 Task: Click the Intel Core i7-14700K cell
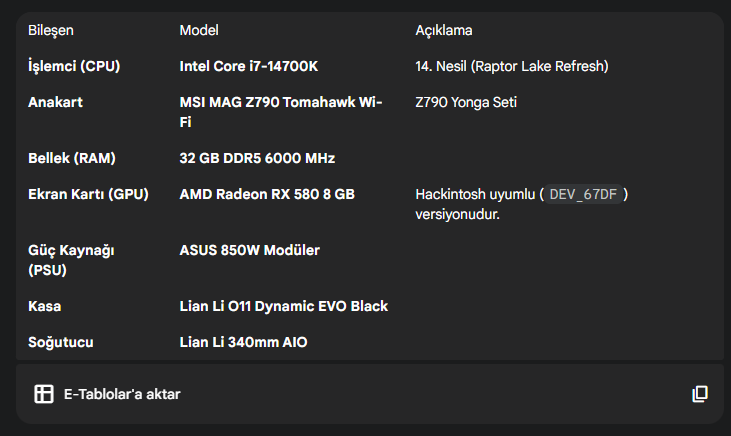coord(249,66)
